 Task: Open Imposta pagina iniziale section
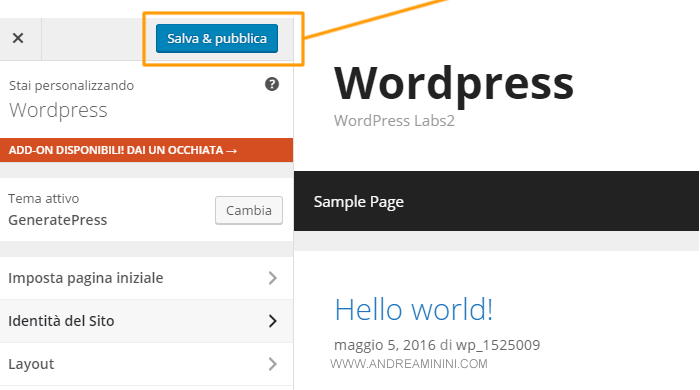(x=146, y=278)
